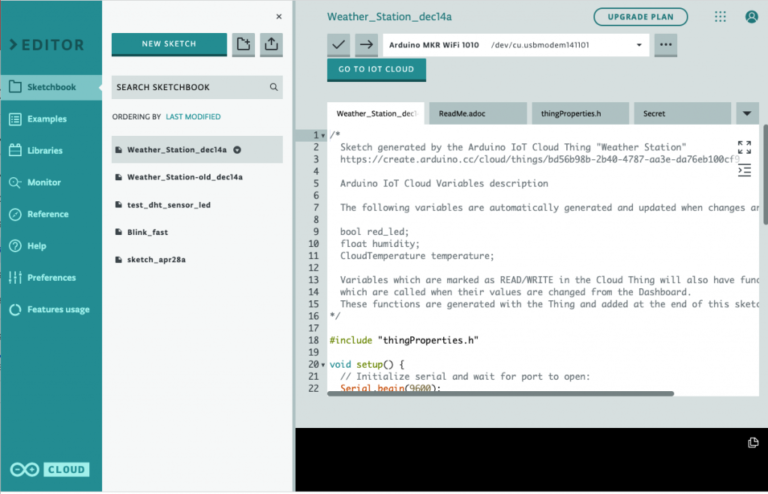Open the apps grid menu

(720, 17)
